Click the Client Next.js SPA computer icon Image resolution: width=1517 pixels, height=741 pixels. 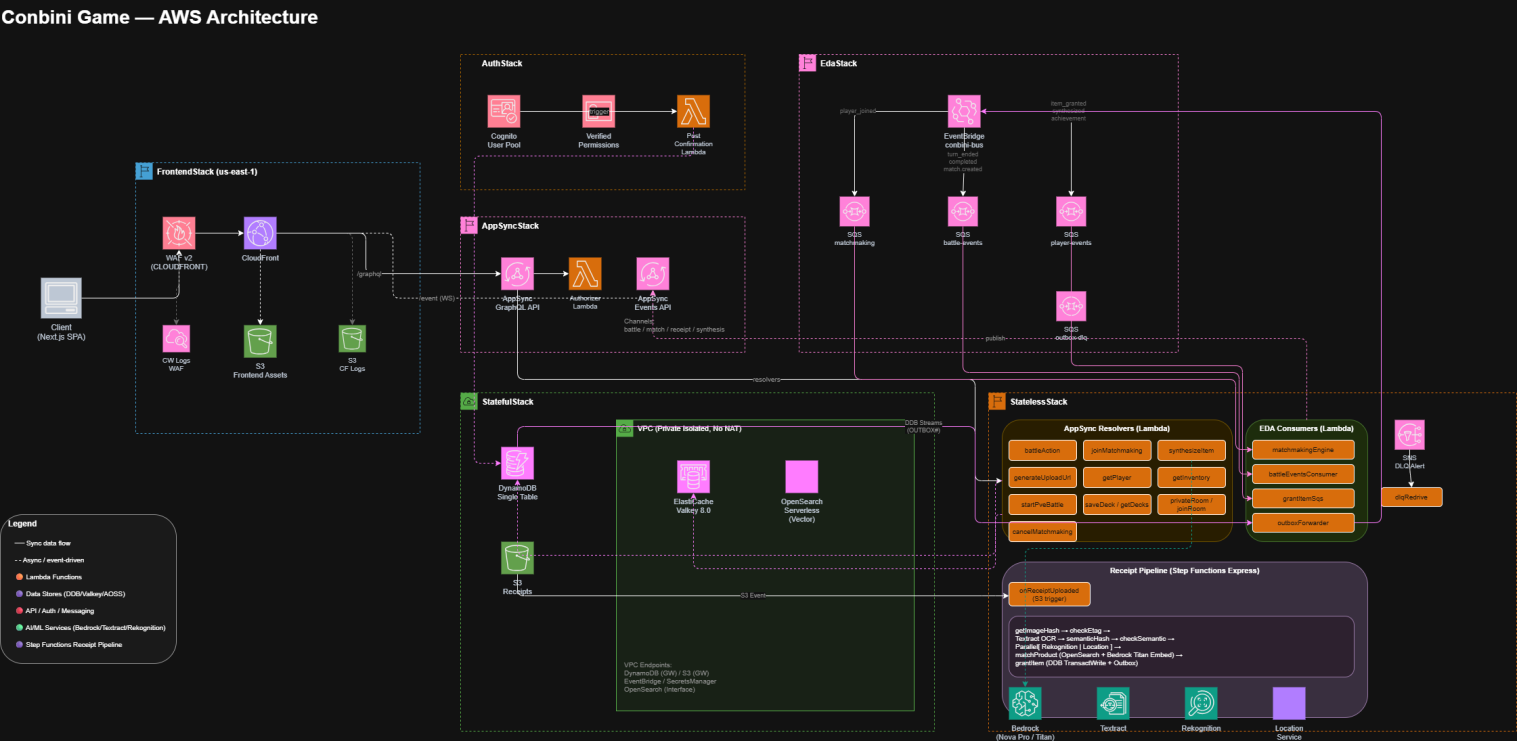click(61, 297)
